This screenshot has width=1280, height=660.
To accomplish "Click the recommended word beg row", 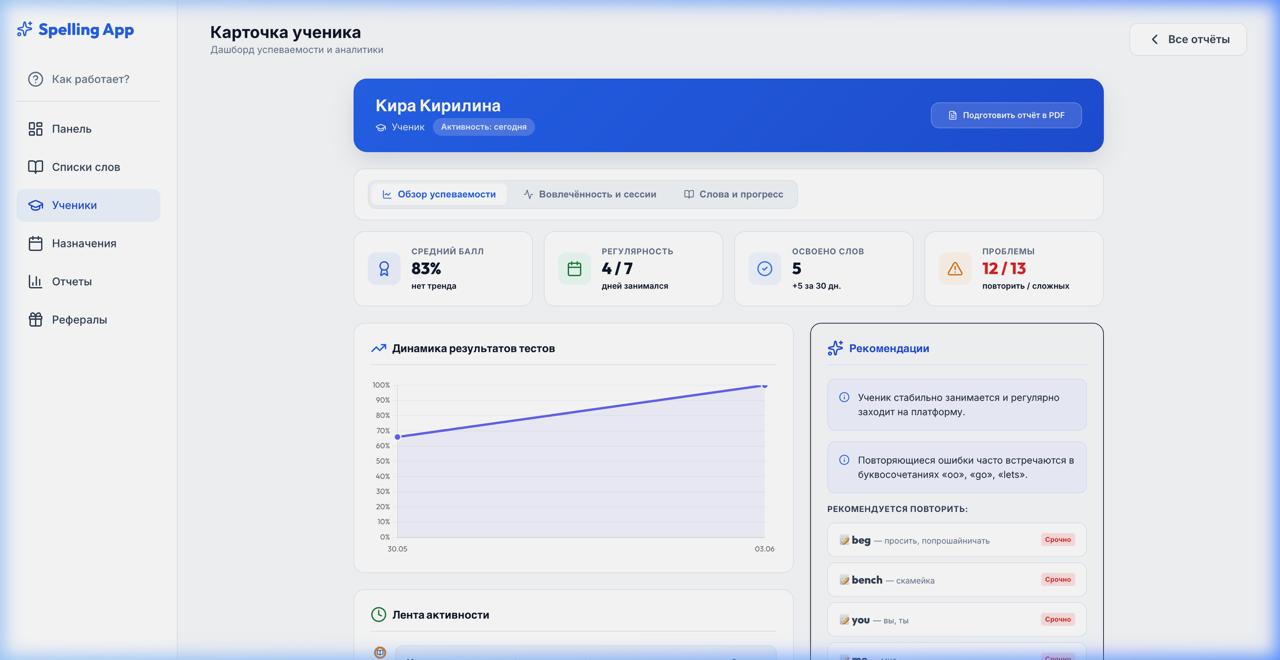I will pyautogui.click(x=957, y=540).
